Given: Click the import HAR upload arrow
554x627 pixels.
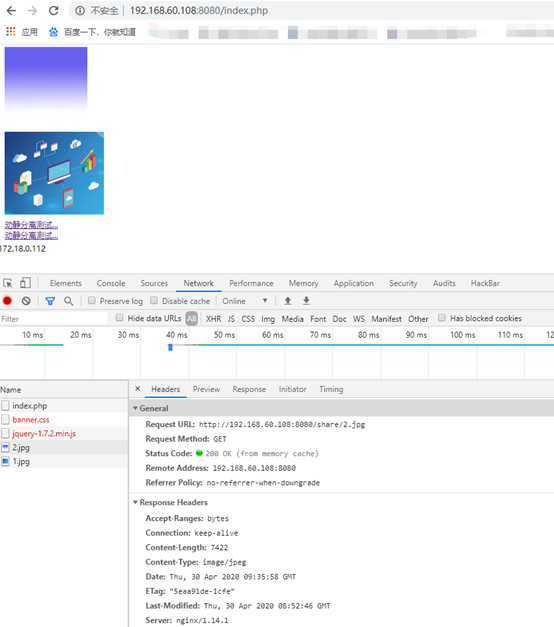Looking at the screenshot, I should 288,301.
